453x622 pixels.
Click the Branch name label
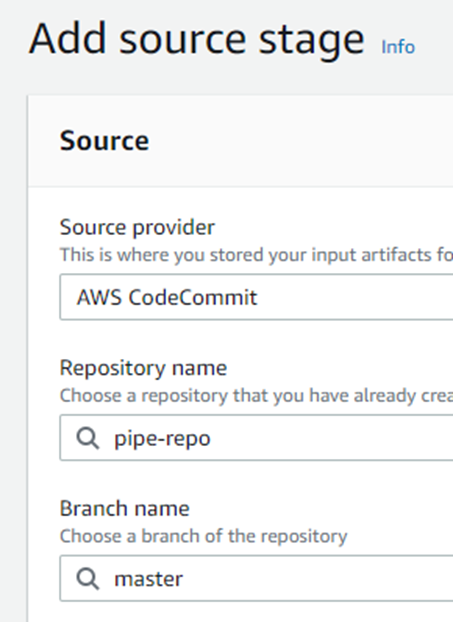[125, 509]
